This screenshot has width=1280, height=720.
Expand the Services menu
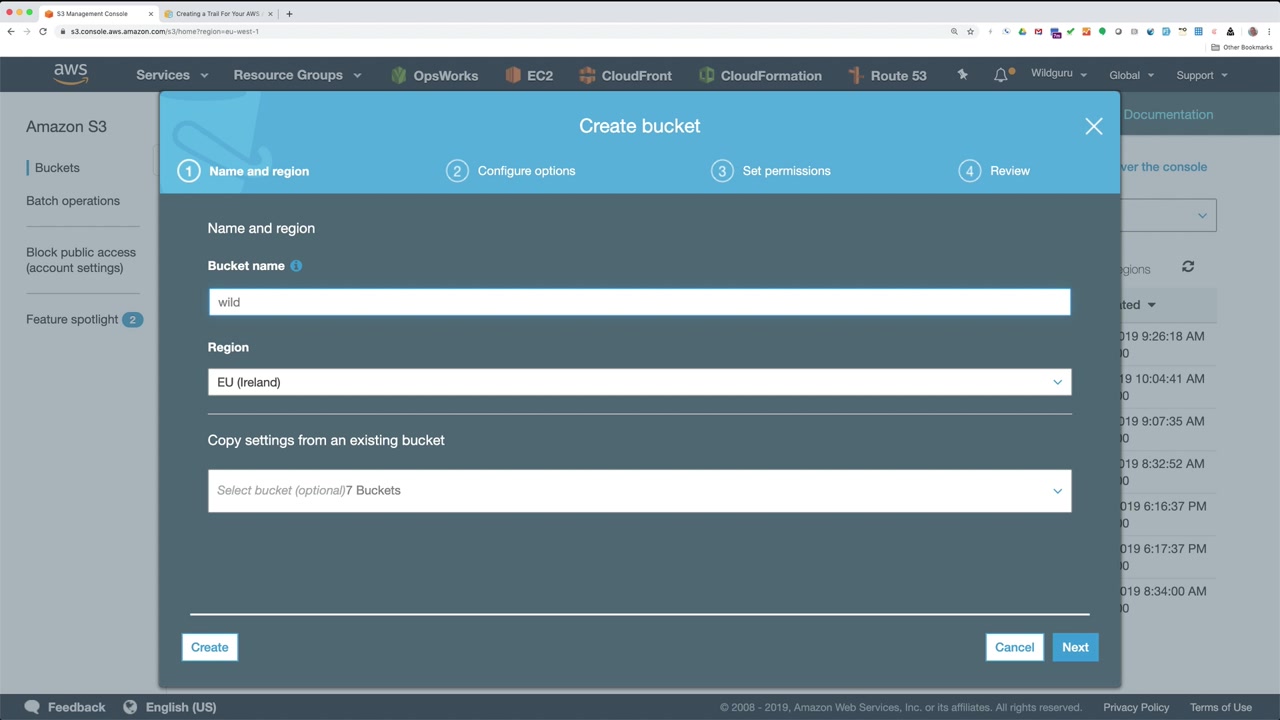coord(172,75)
